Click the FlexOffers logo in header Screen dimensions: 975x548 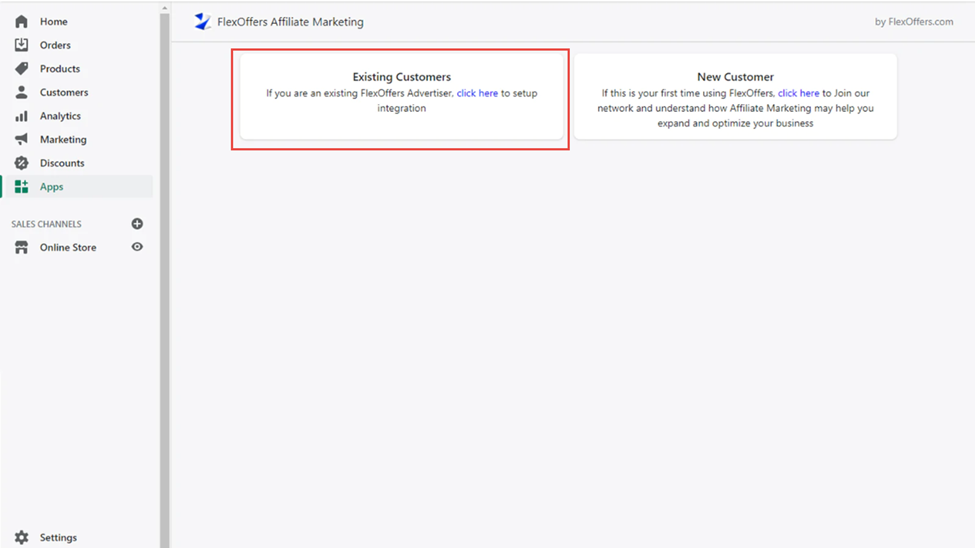202,21
